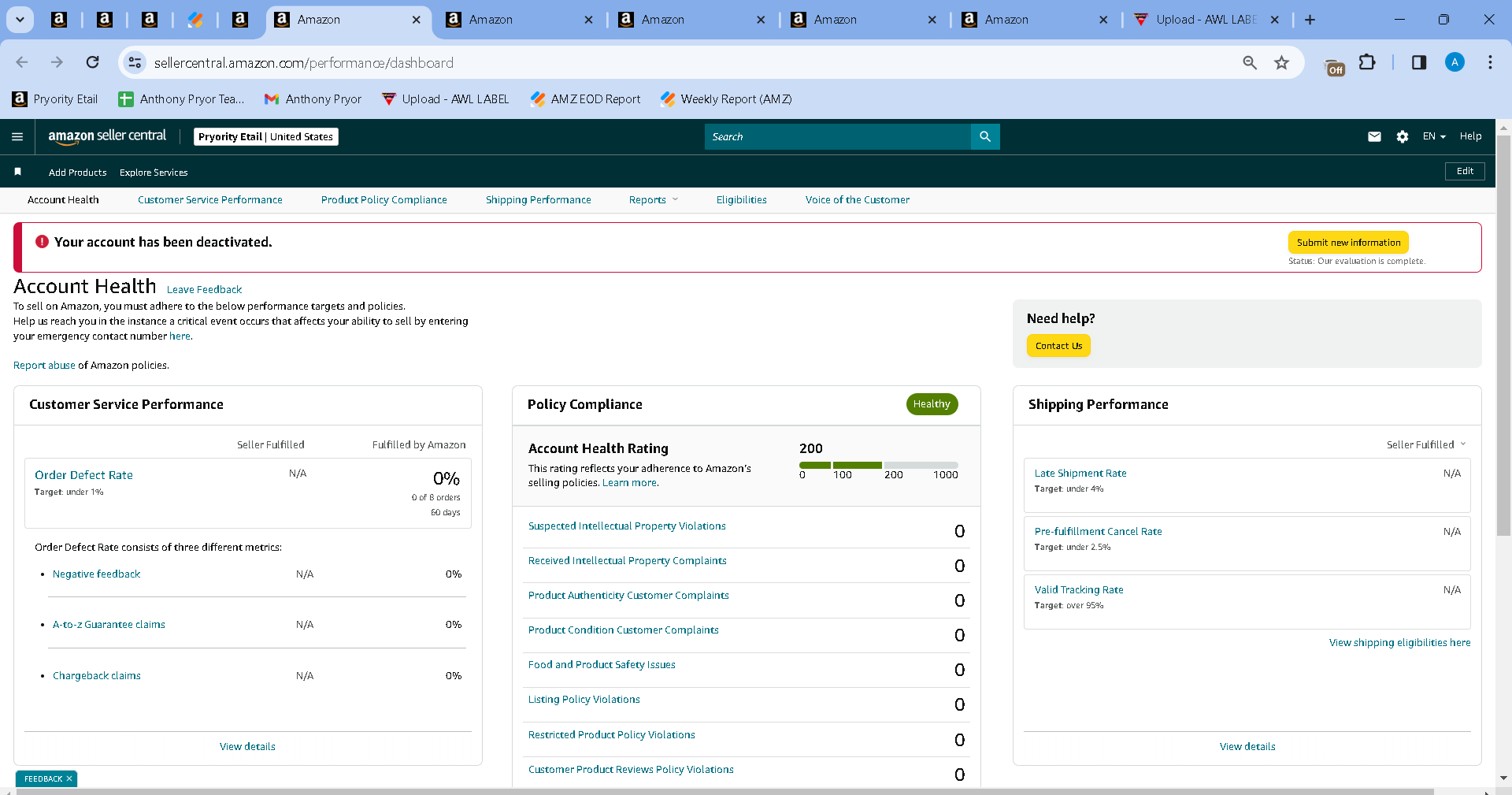This screenshot has height=795, width=1512.
Task: Open the settings gear icon
Action: [1403, 136]
